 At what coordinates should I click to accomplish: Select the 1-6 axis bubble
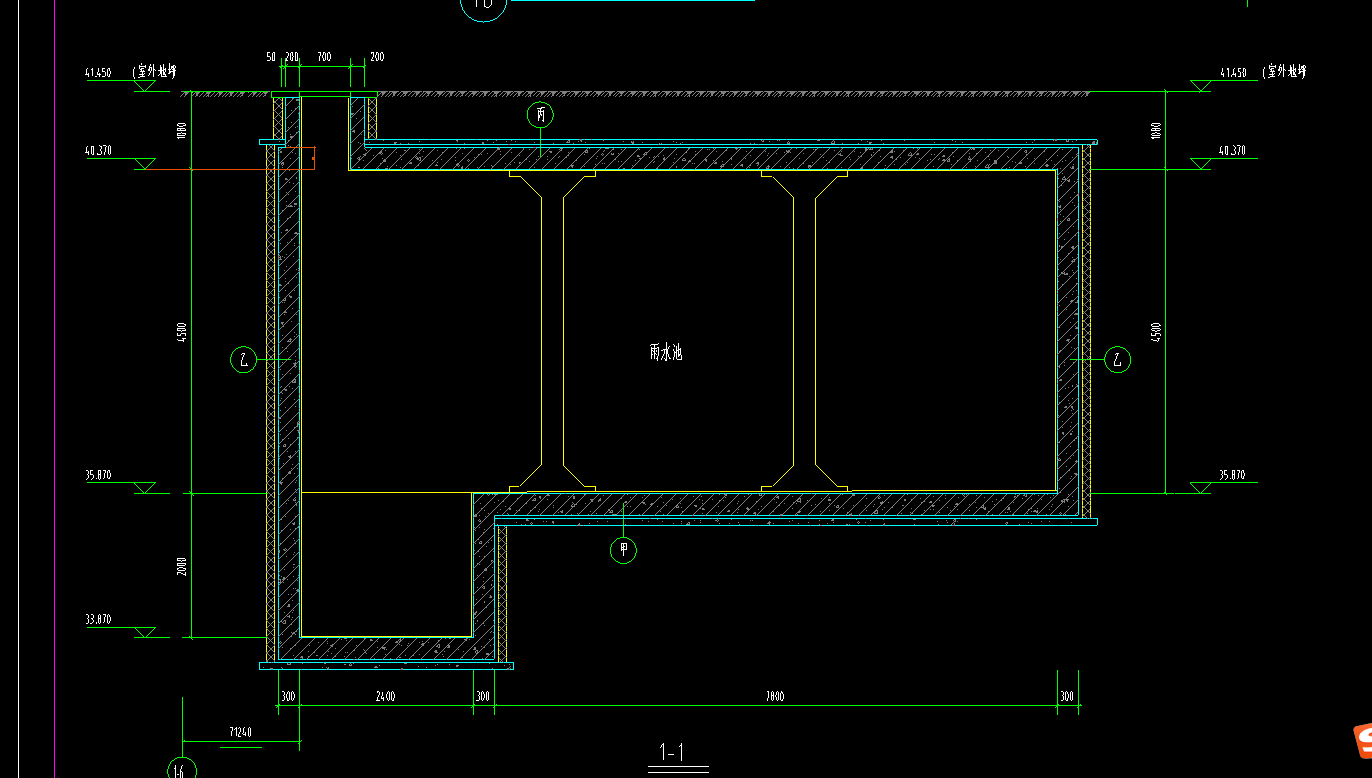click(182, 769)
